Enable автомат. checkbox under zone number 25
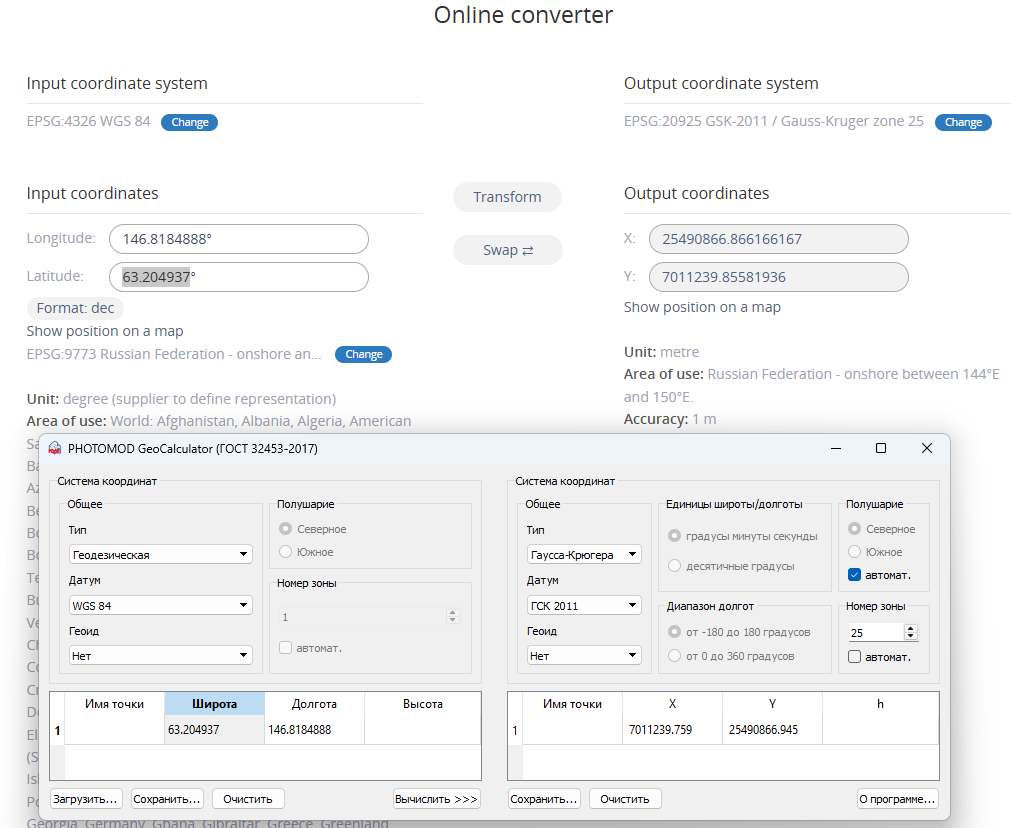 pos(854,657)
